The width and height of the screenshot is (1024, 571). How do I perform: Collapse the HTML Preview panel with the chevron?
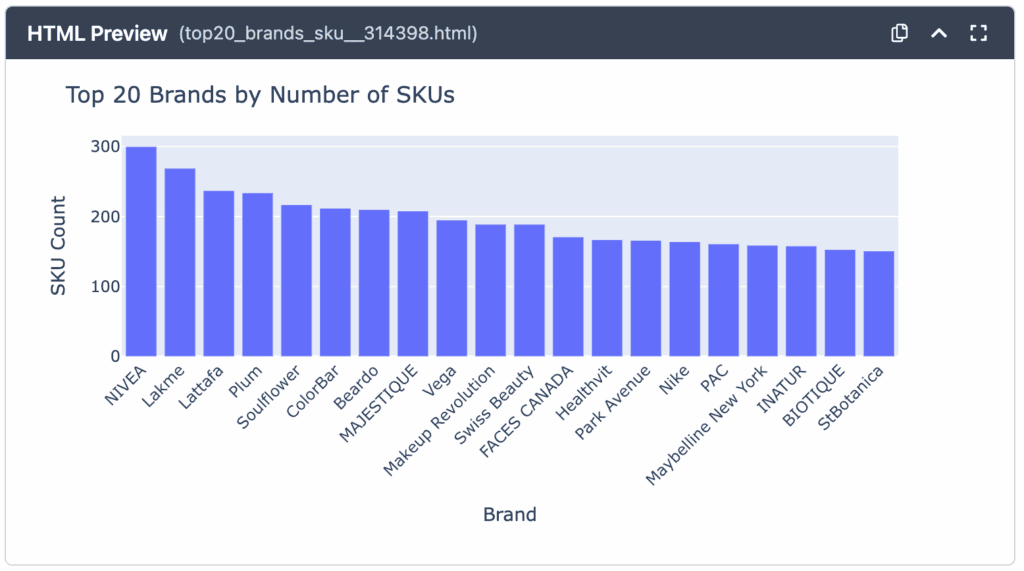(939, 33)
